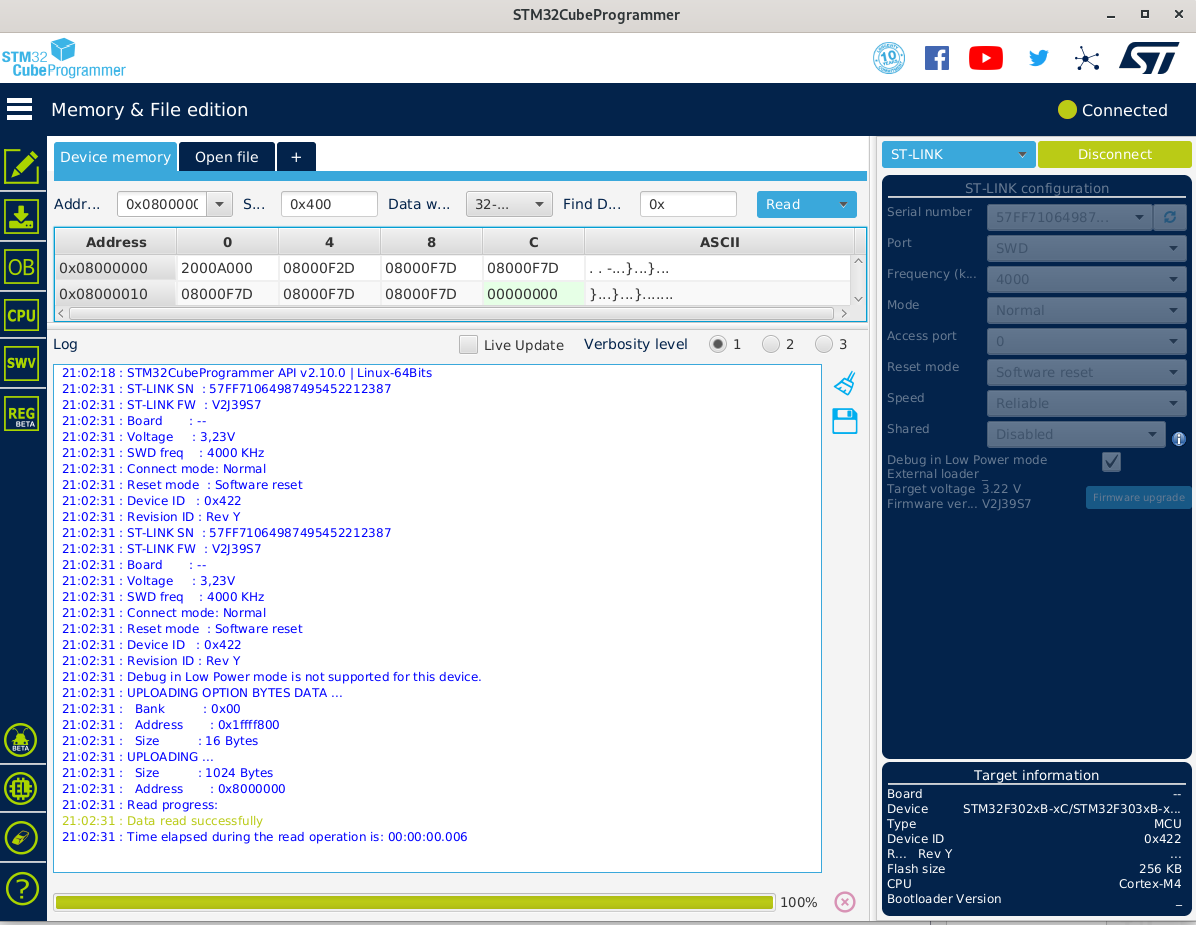Click the Find Data input field
Image resolution: width=1196 pixels, height=925 pixels.
tap(688, 204)
